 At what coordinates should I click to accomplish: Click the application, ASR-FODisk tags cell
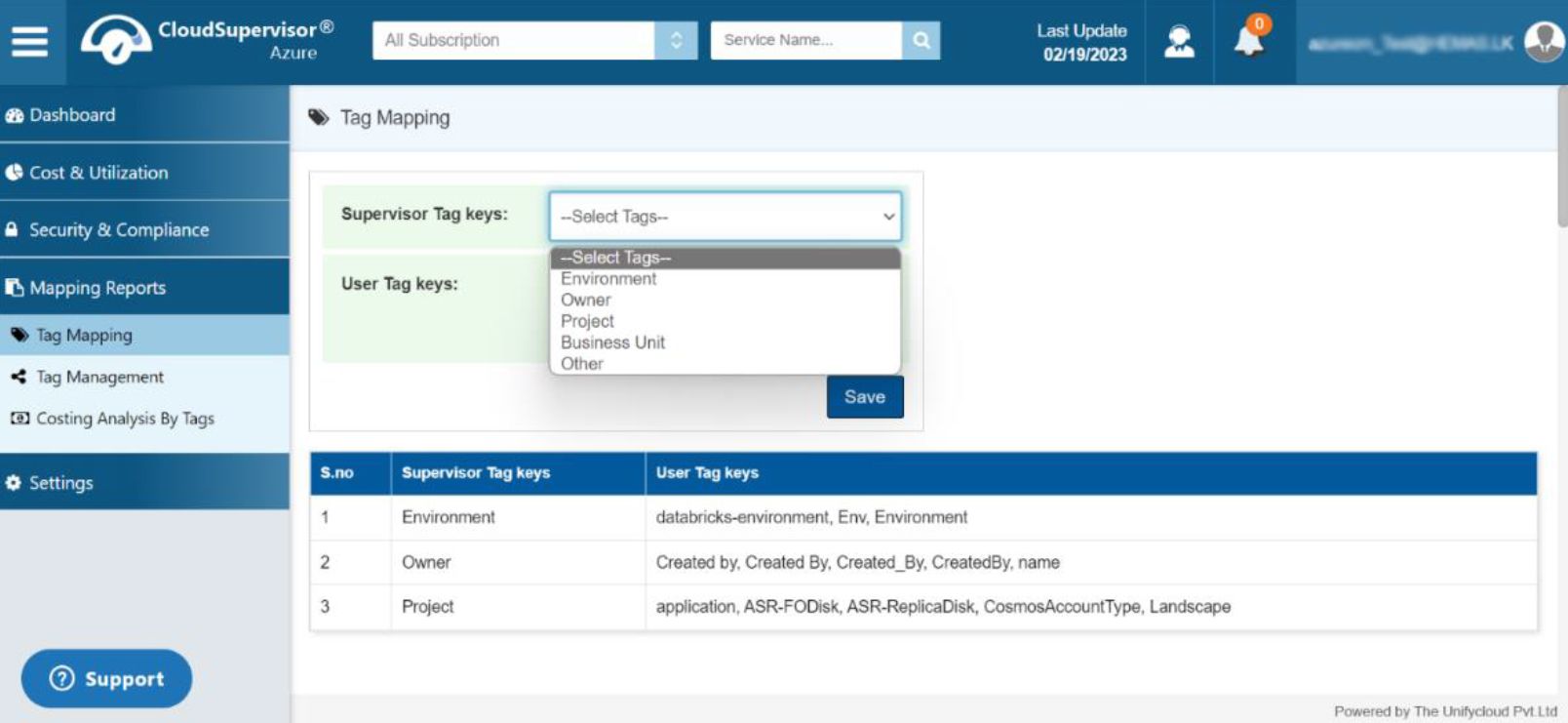coord(1091,607)
